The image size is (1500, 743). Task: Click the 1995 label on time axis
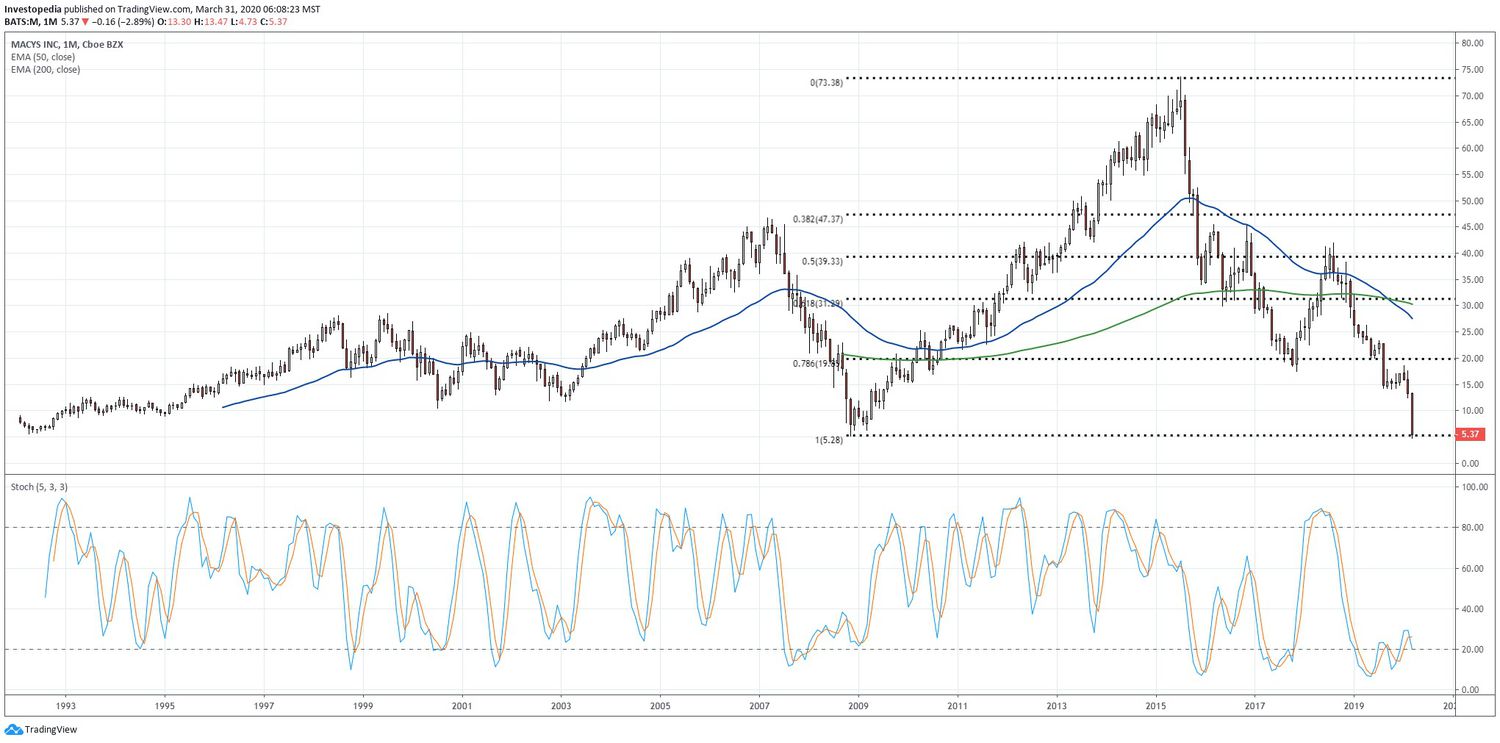click(x=165, y=705)
